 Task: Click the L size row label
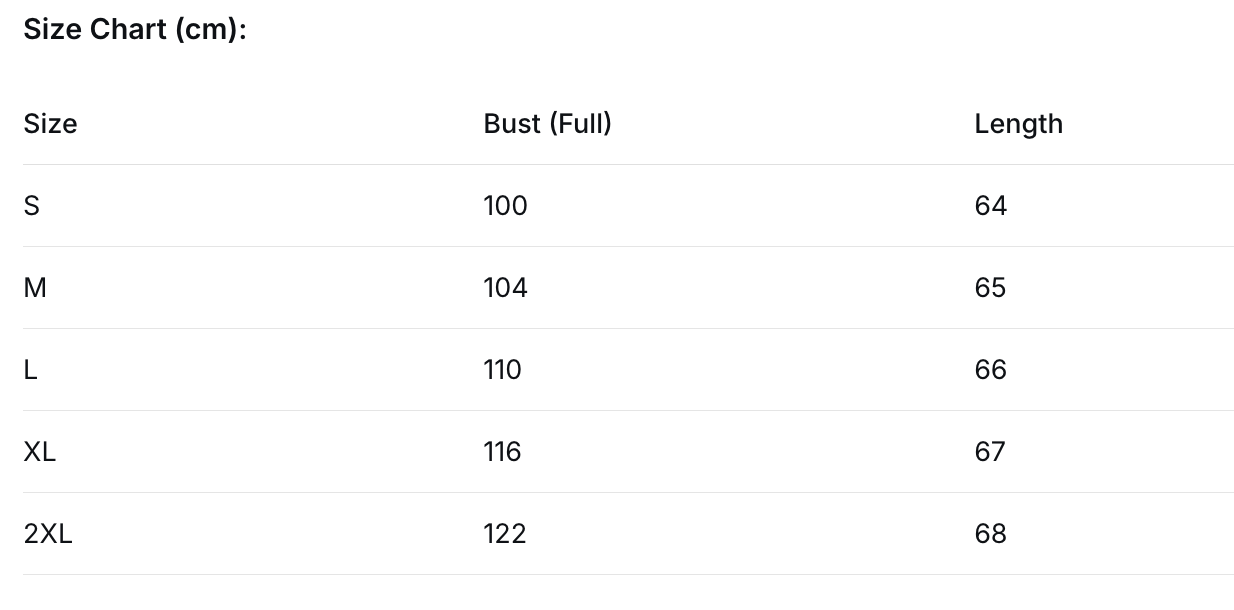pos(30,370)
